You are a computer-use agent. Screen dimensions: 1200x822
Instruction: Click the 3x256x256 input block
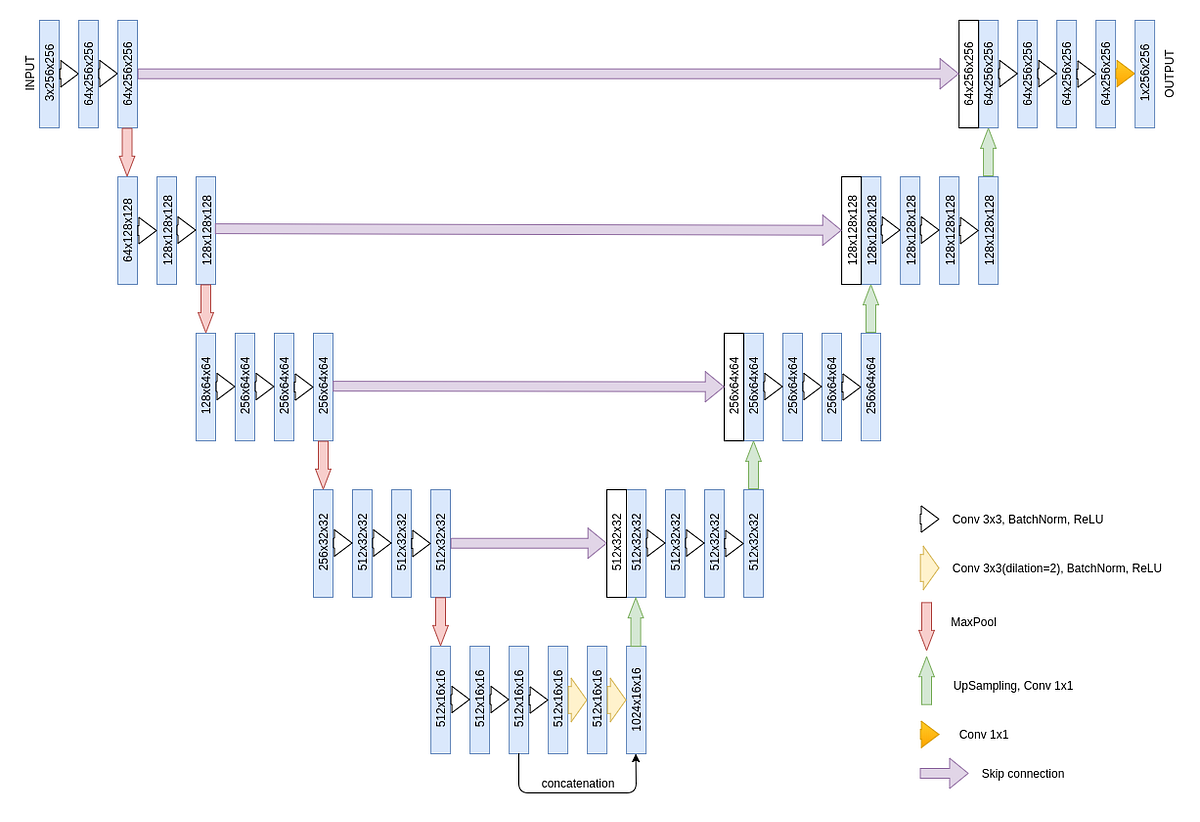[49, 73]
